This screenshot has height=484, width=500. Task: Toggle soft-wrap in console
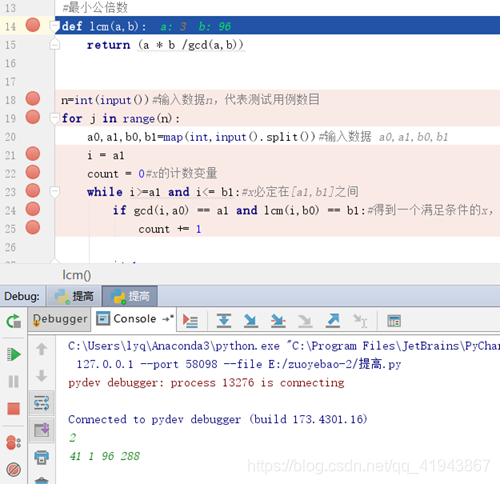tap(42, 403)
